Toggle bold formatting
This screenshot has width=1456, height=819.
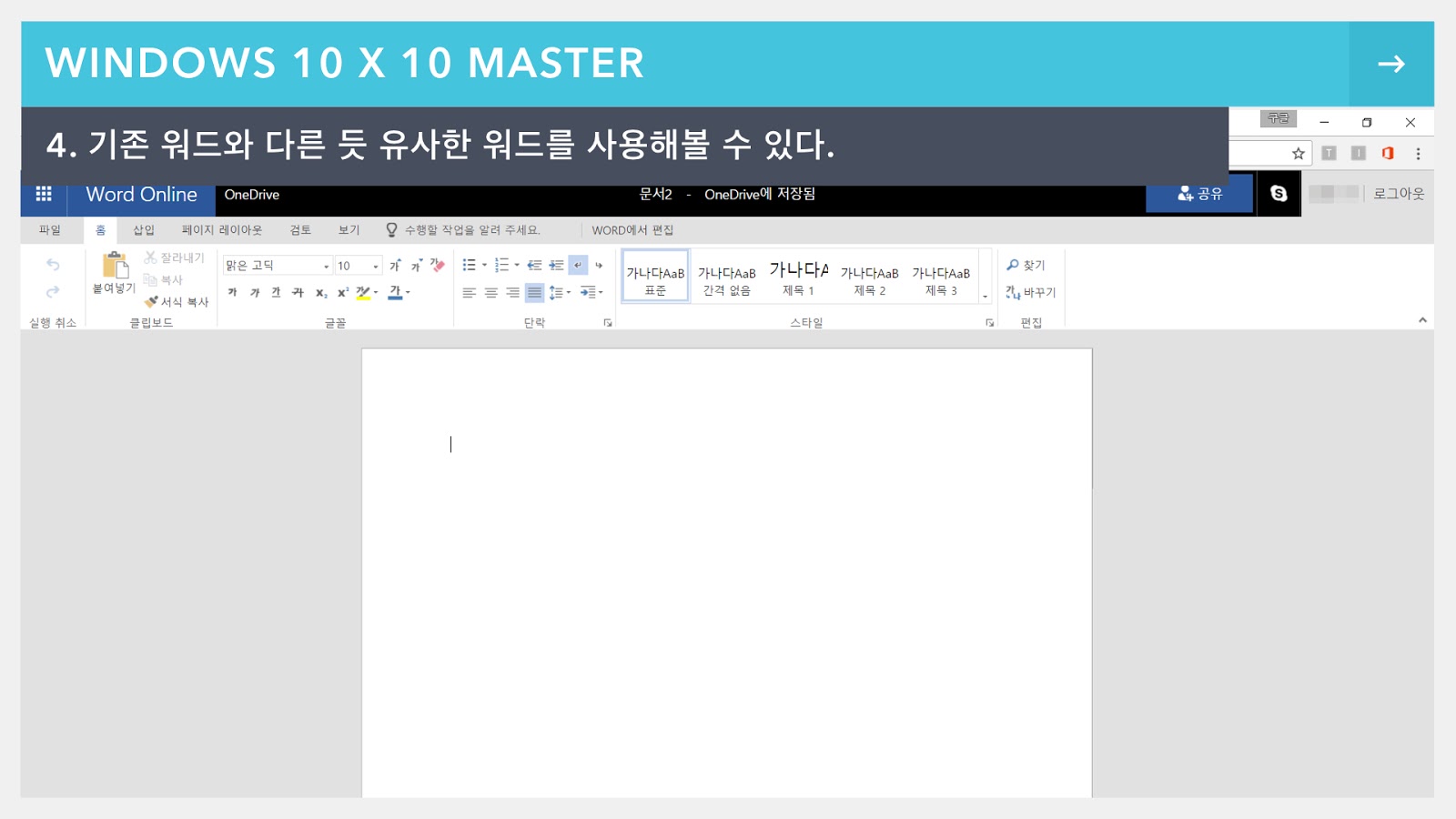[x=232, y=293]
